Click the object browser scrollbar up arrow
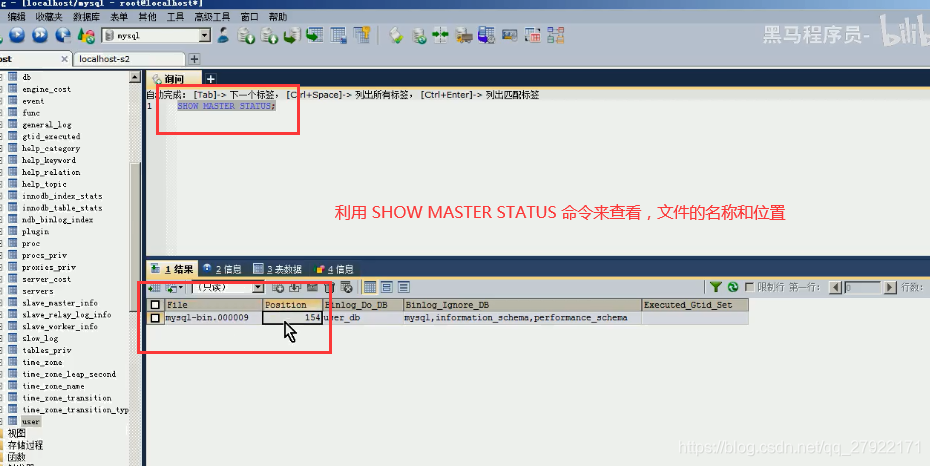Image resolution: width=930 pixels, height=466 pixels. click(135, 77)
